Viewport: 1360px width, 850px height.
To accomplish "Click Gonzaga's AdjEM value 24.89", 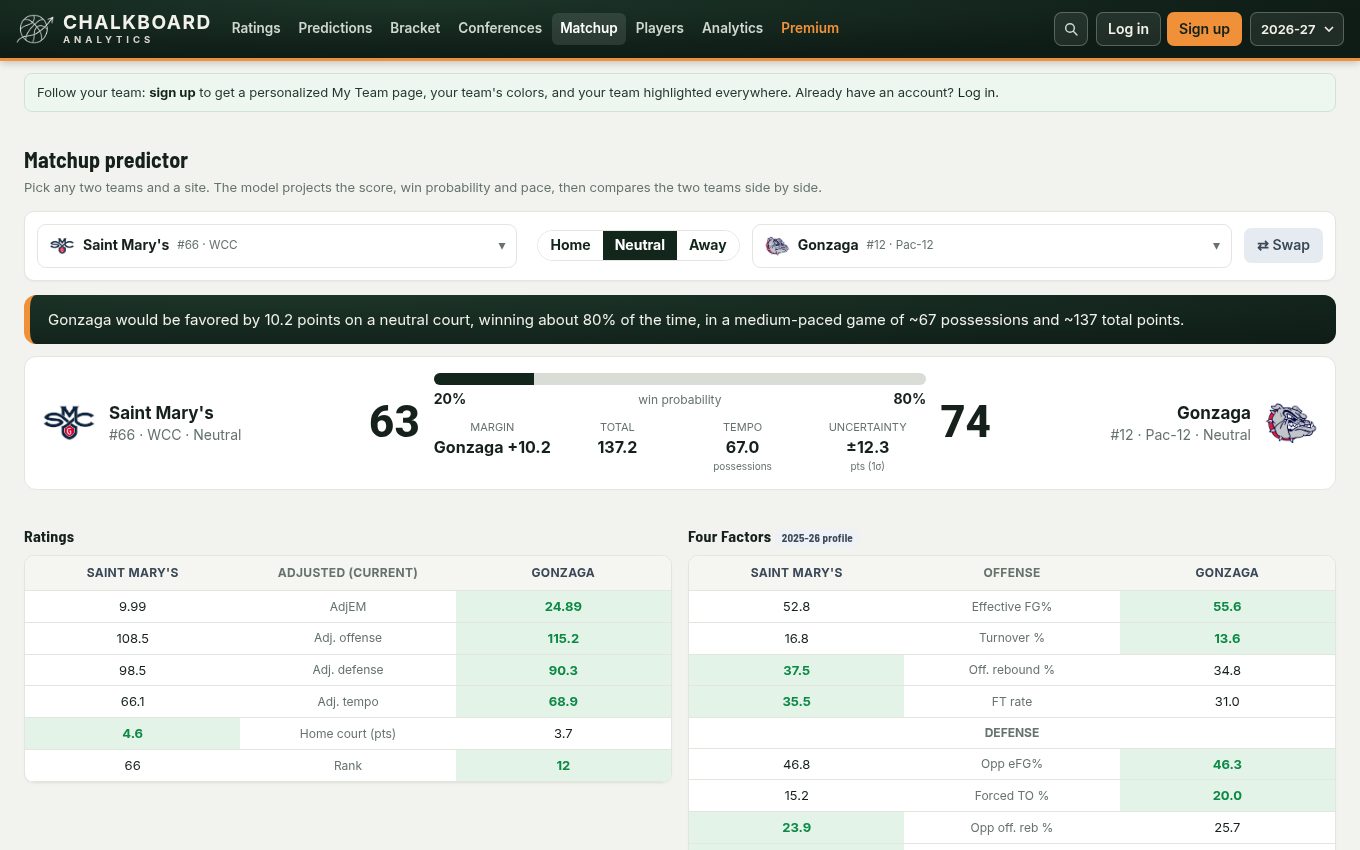I will (563, 606).
